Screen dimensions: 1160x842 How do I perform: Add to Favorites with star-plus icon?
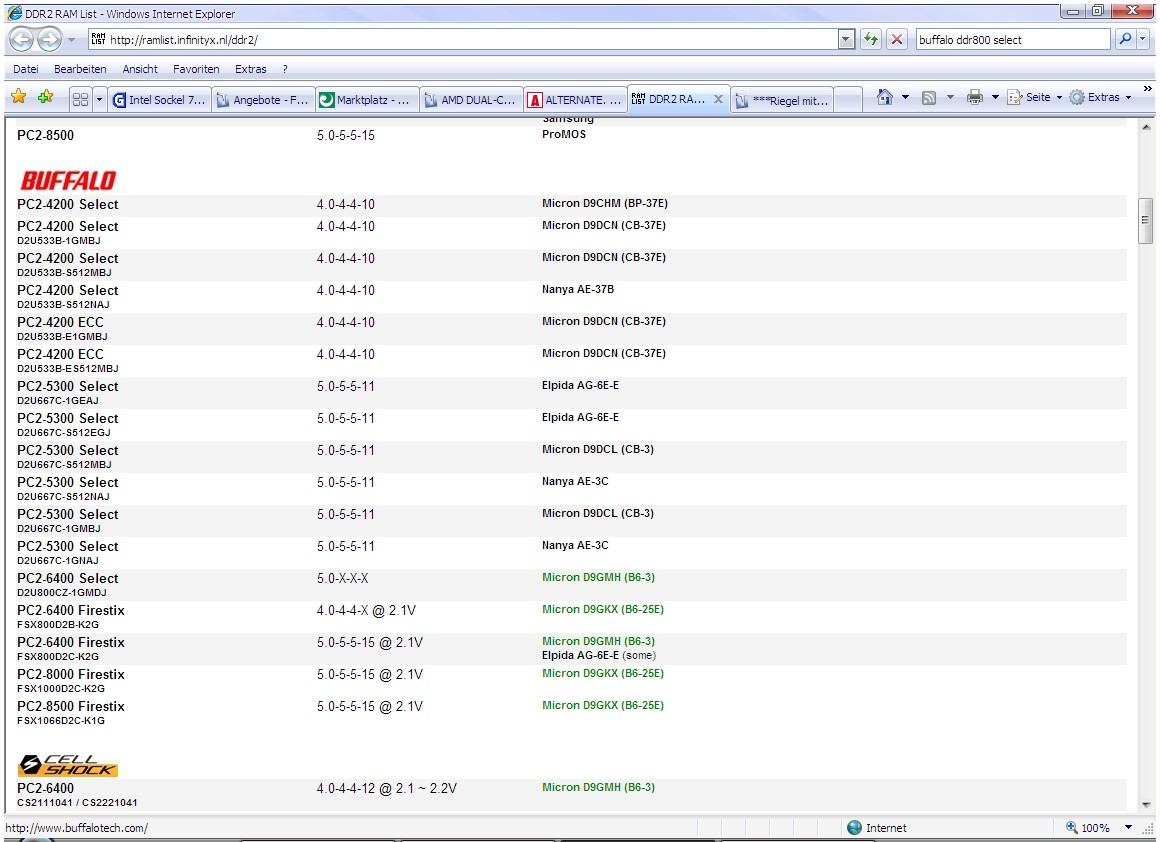[x=46, y=96]
